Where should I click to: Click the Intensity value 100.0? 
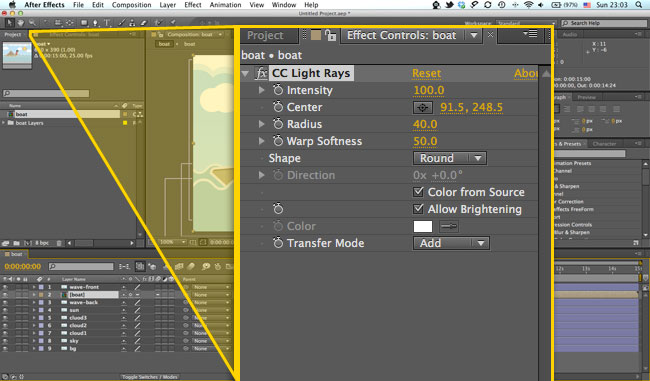pyautogui.click(x=429, y=90)
